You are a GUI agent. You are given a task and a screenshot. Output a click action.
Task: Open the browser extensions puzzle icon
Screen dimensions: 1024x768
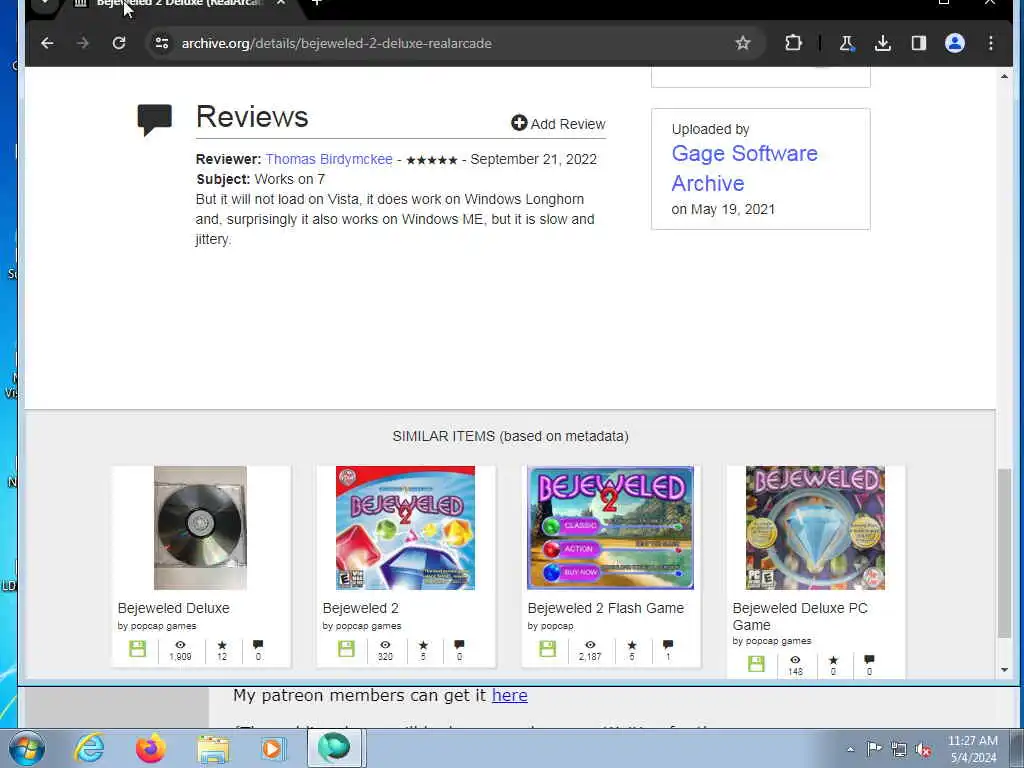pyautogui.click(x=793, y=43)
